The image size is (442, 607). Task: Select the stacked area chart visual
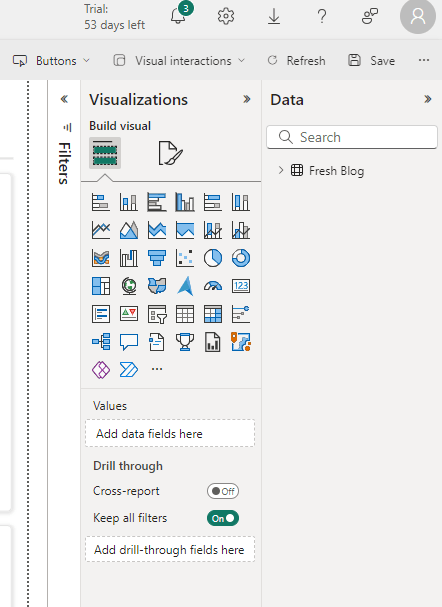157,230
